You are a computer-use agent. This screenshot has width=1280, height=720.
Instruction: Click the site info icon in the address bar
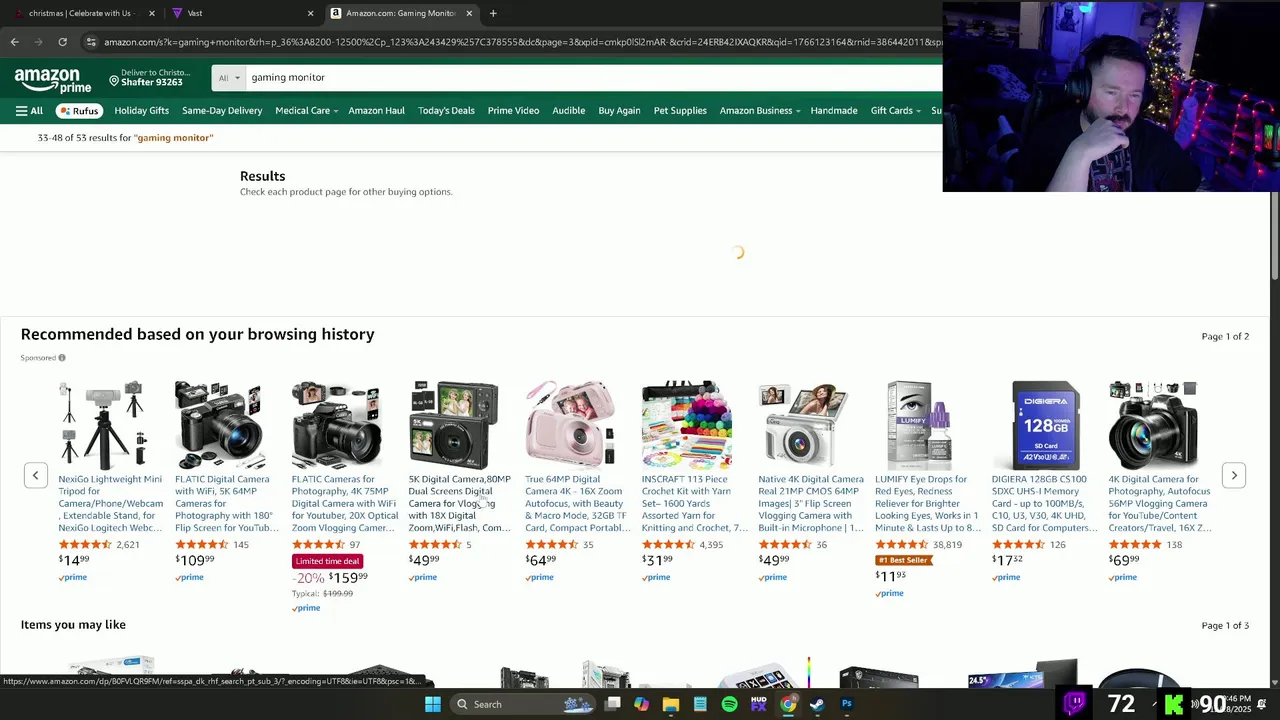[x=91, y=42]
